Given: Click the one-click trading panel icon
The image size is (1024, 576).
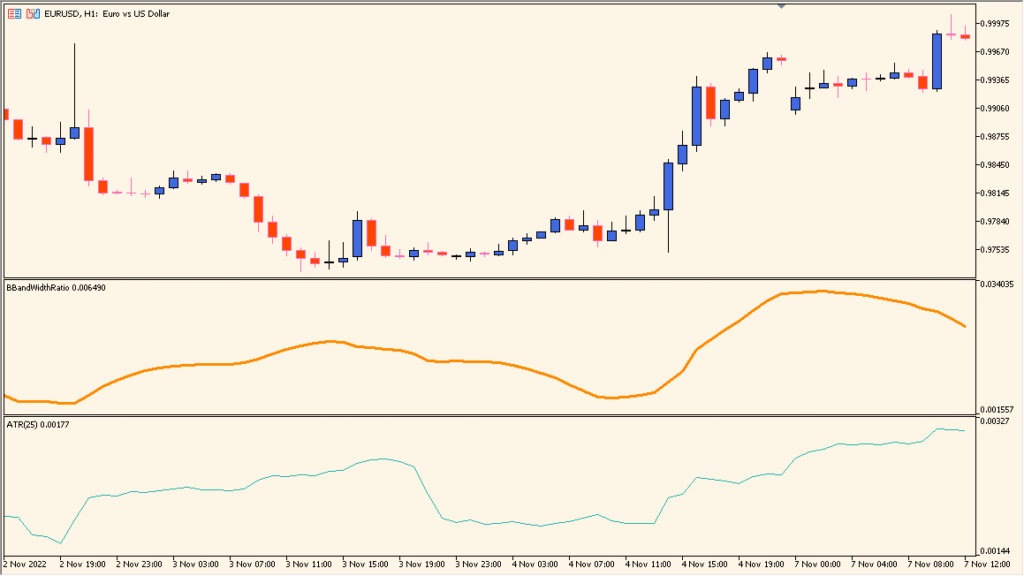Looking at the screenshot, I should (33, 13).
